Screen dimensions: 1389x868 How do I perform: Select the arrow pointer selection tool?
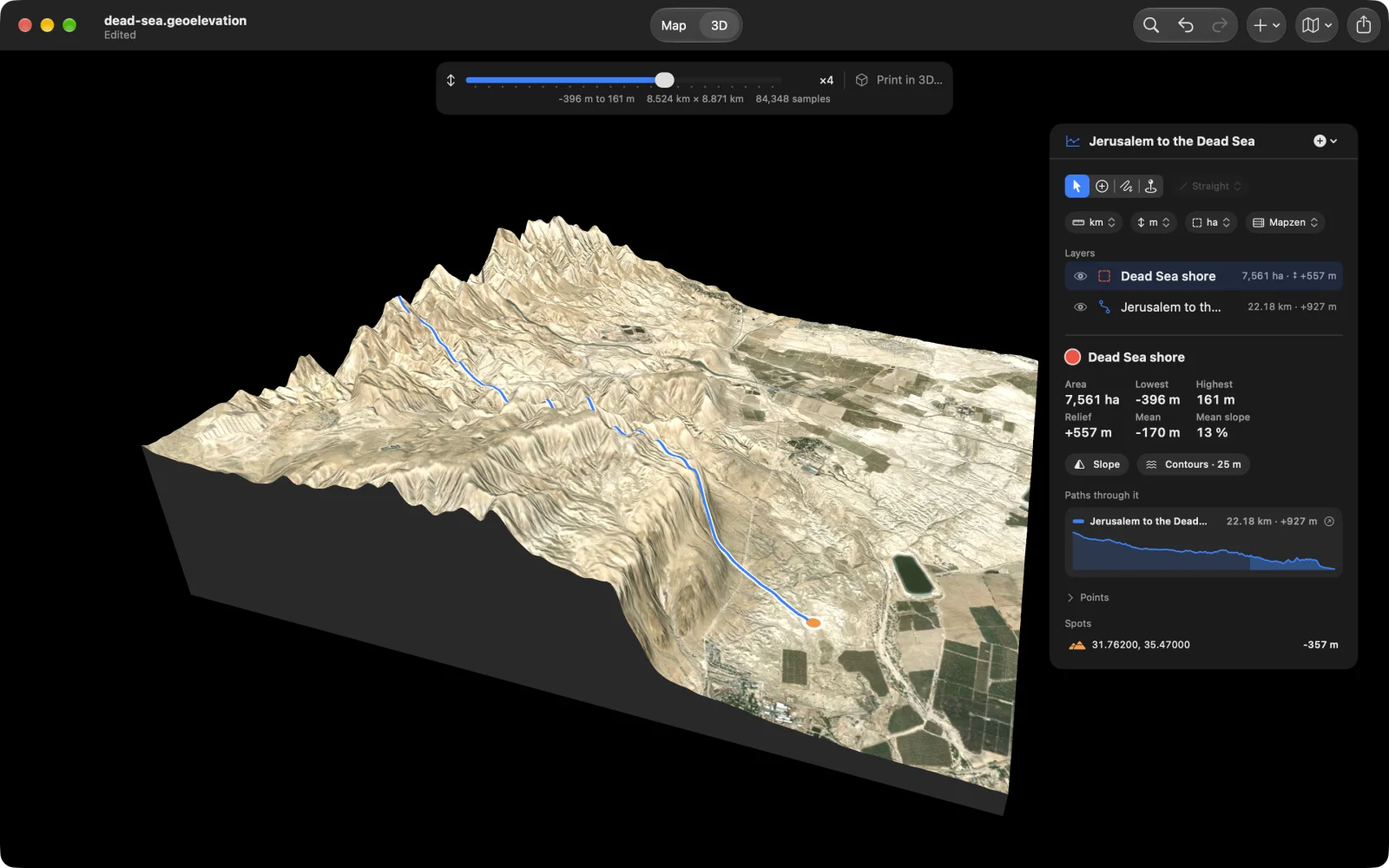1076,186
